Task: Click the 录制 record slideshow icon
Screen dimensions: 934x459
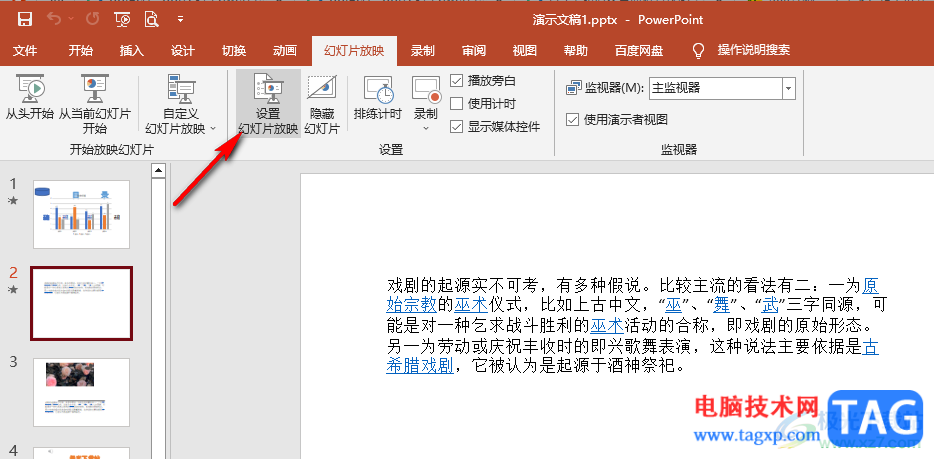Action: click(426, 89)
